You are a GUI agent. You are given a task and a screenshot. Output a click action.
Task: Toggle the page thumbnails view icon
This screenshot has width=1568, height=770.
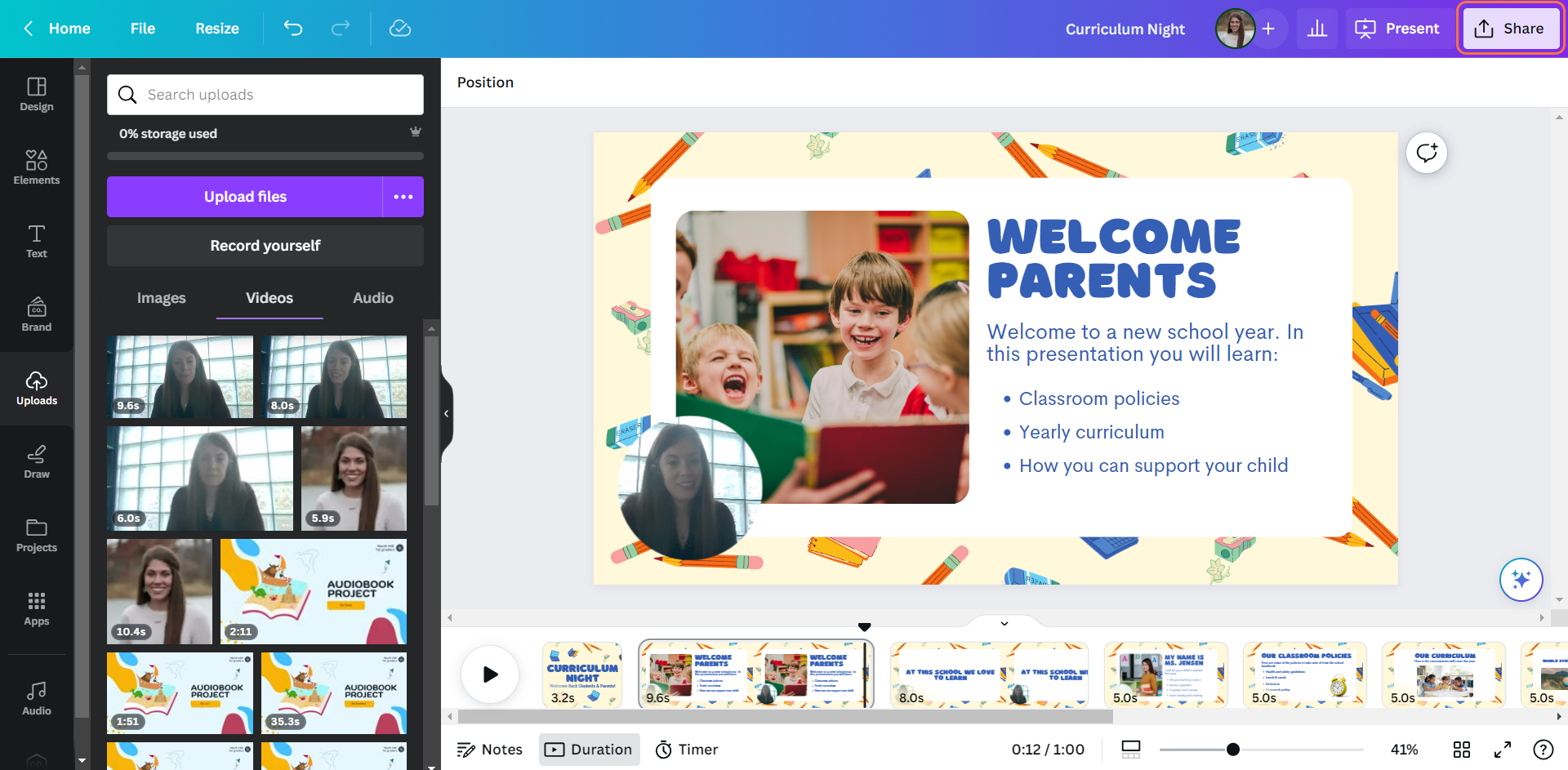1131,750
